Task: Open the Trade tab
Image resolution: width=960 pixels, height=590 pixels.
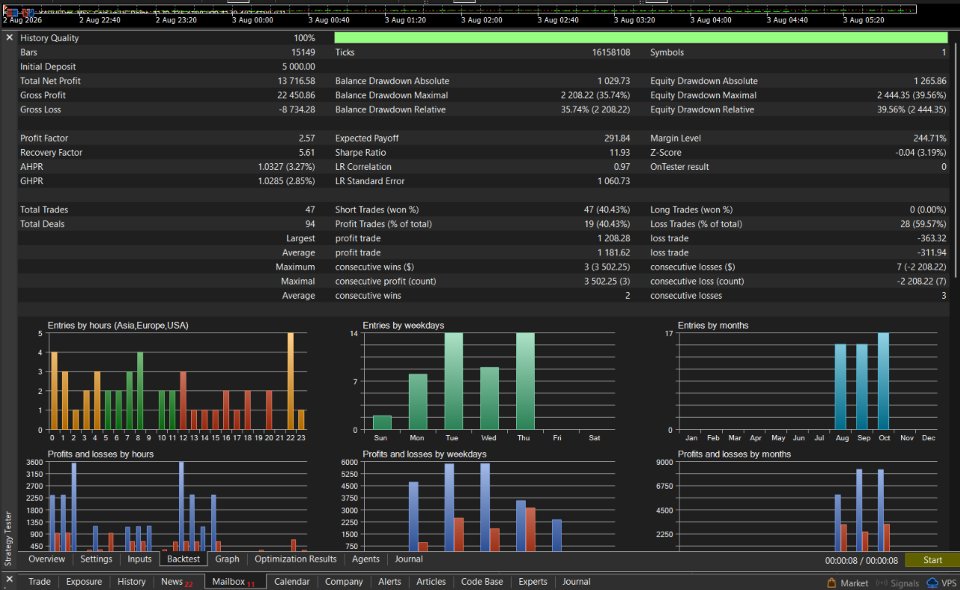Action: [x=39, y=581]
